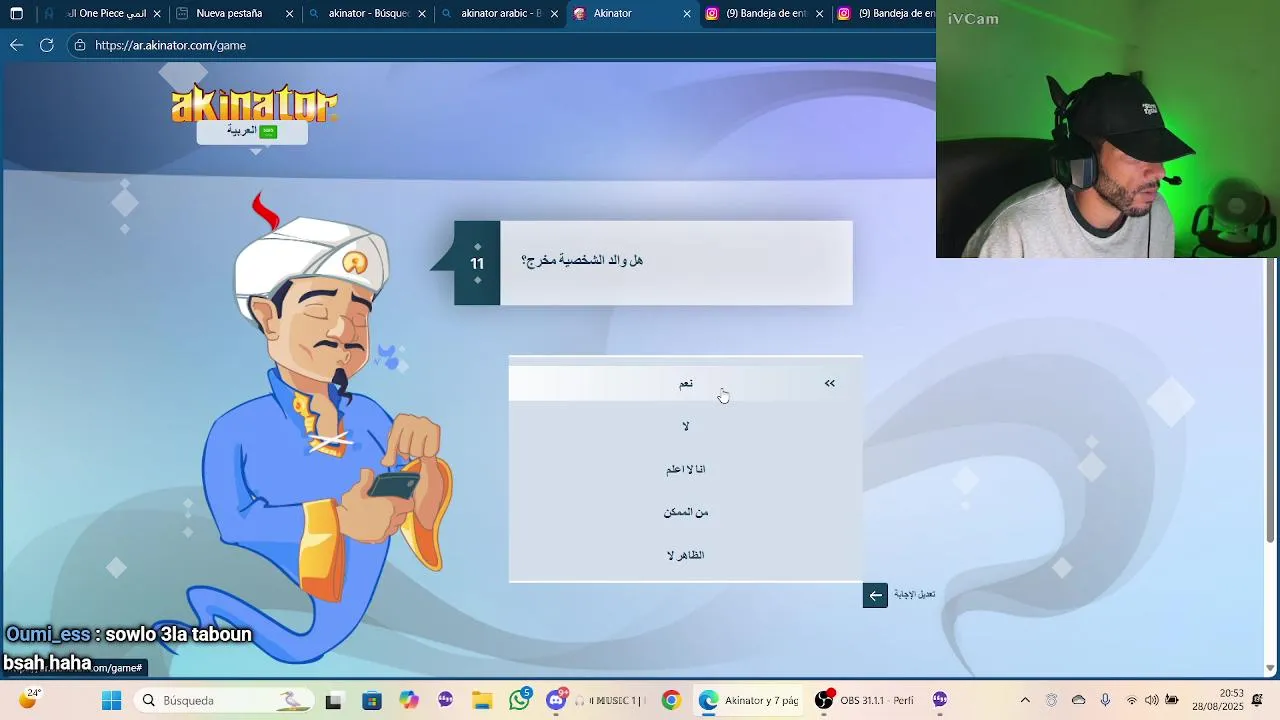Viewport: 1280px width, 720px height.
Task: Click the scrollbar down arrow
Action: (x=1270, y=668)
